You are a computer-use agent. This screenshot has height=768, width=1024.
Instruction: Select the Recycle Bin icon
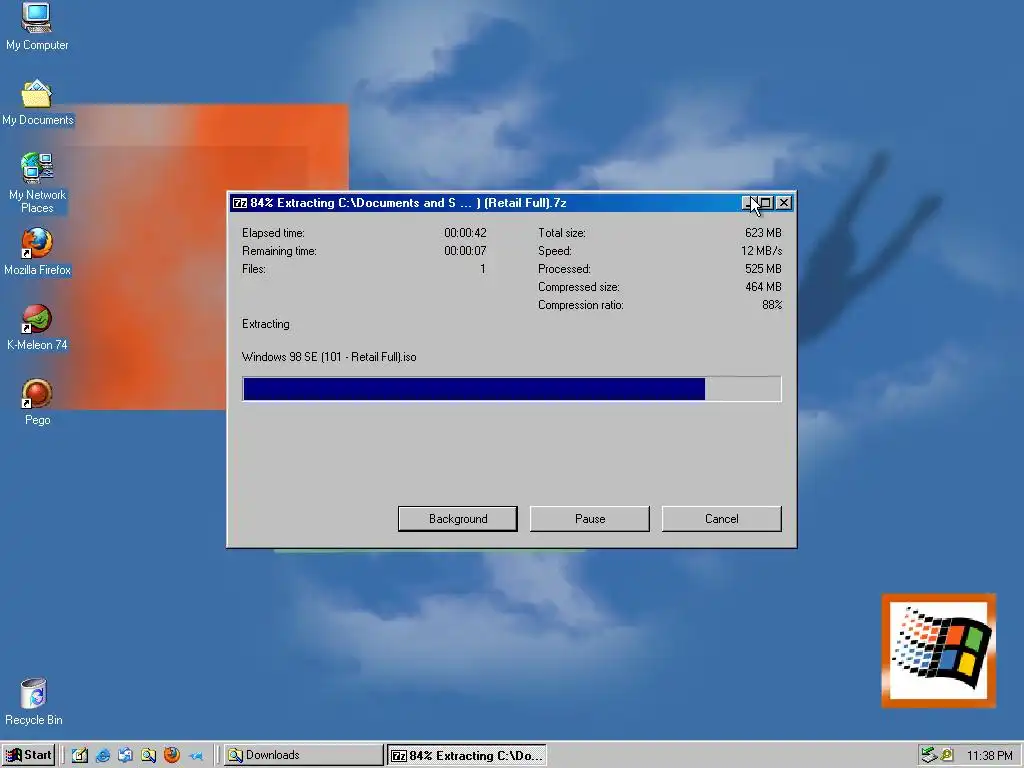pos(34,702)
